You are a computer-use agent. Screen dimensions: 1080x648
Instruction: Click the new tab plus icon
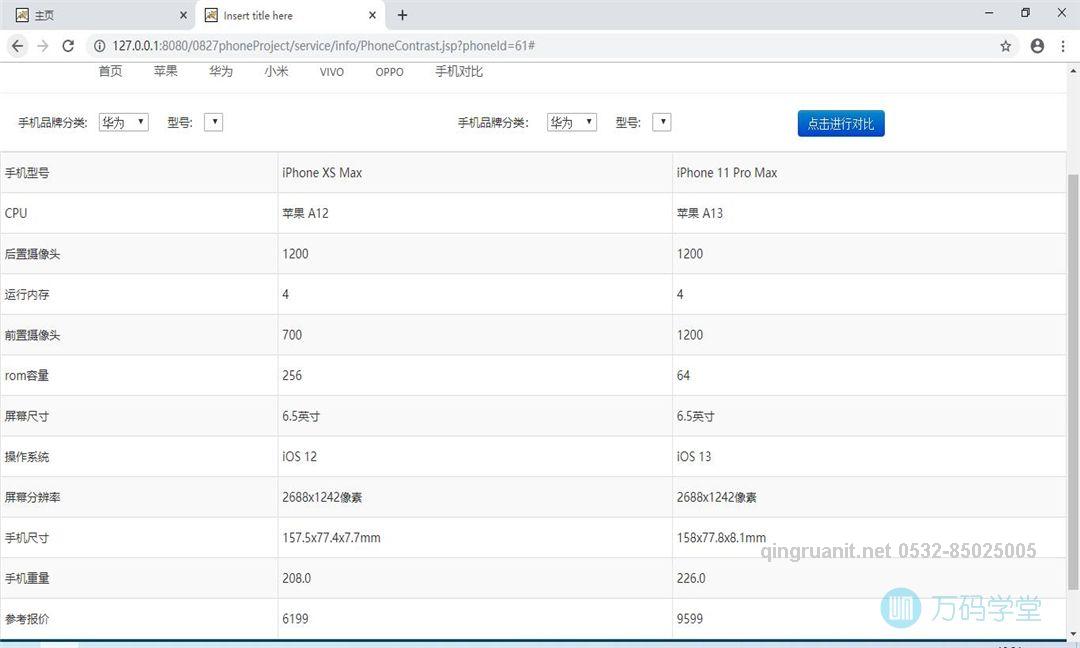[x=402, y=15]
